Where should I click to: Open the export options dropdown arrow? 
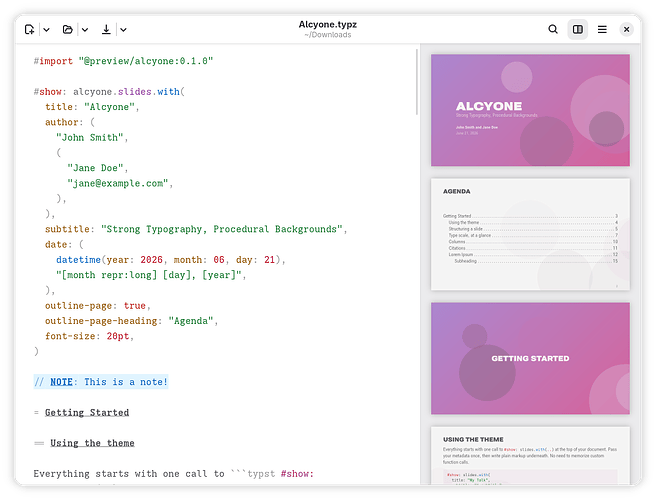pos(123,30)
